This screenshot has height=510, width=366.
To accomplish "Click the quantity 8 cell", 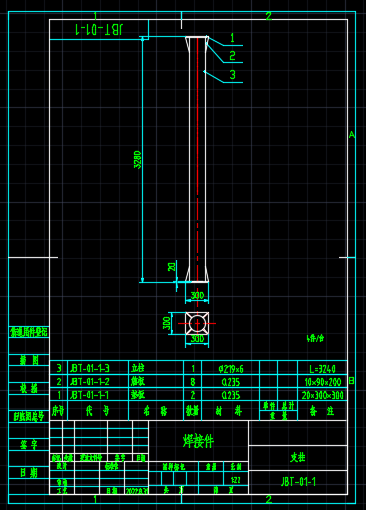I will pyautogui.click(x=193, y=382).
